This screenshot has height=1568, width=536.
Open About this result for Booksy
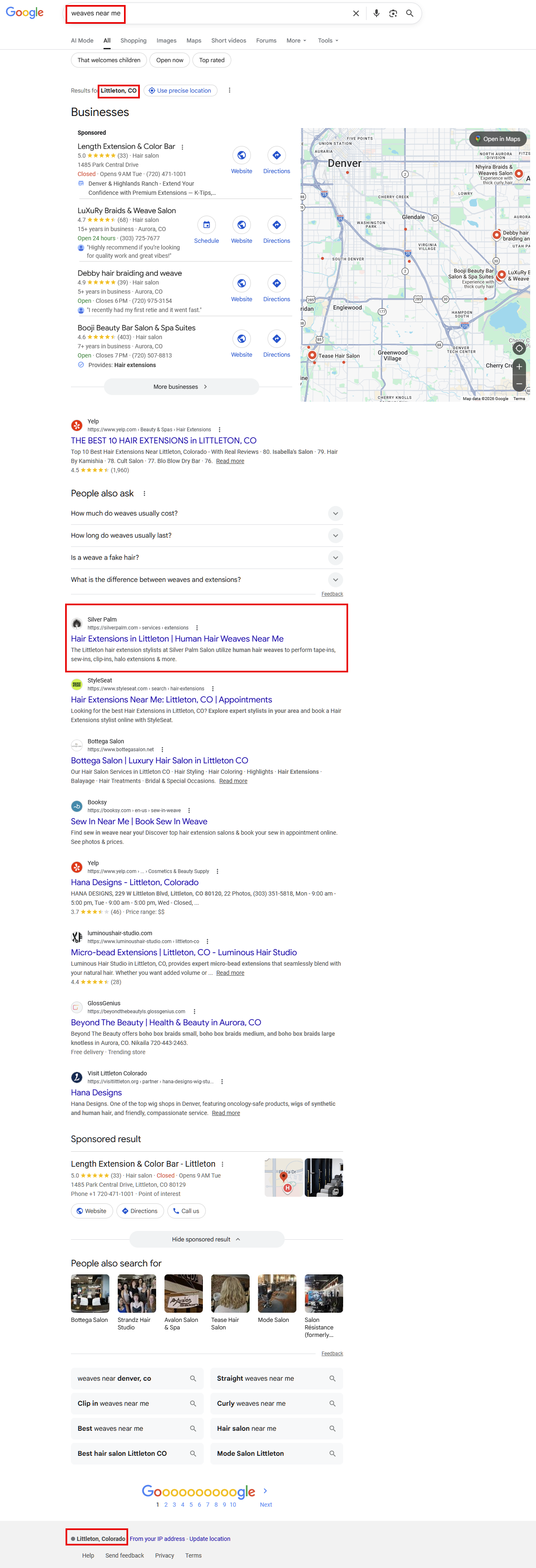(x=189, y=810)
